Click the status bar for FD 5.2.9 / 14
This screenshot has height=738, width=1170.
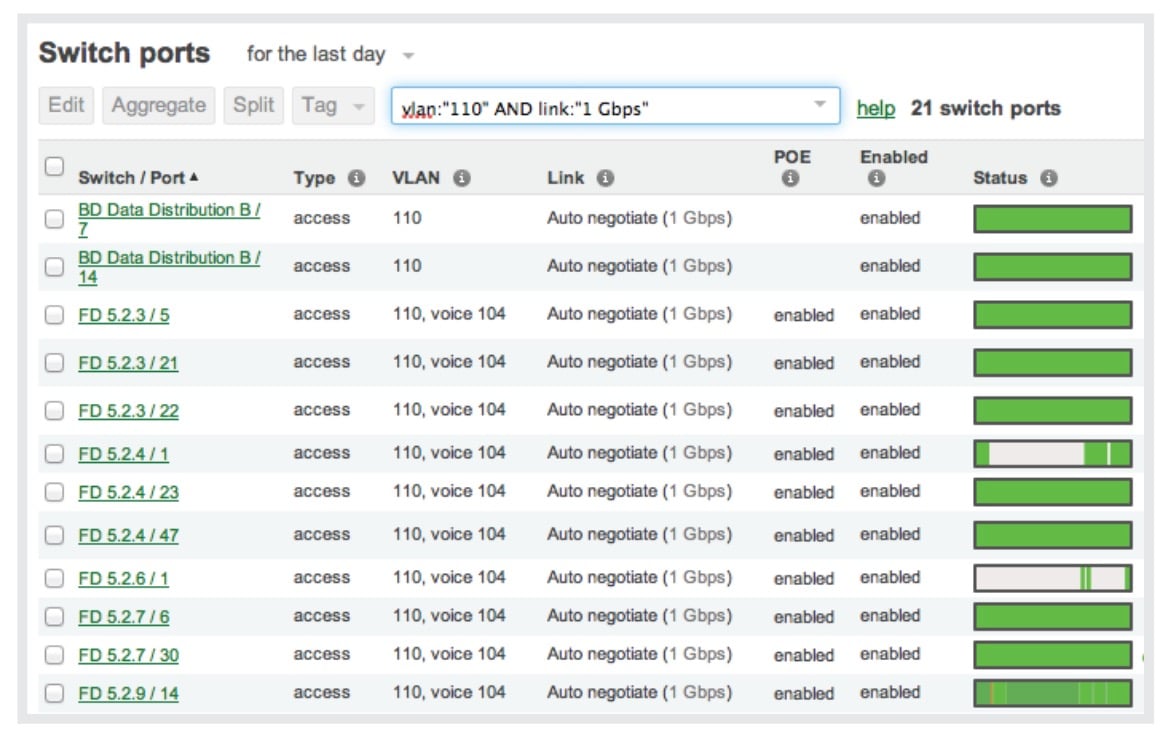click(x=1052, y=693)
